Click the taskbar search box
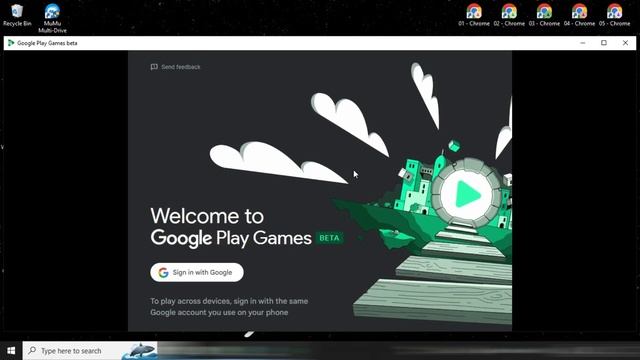 pyautogui.click(x=90, y=351)
